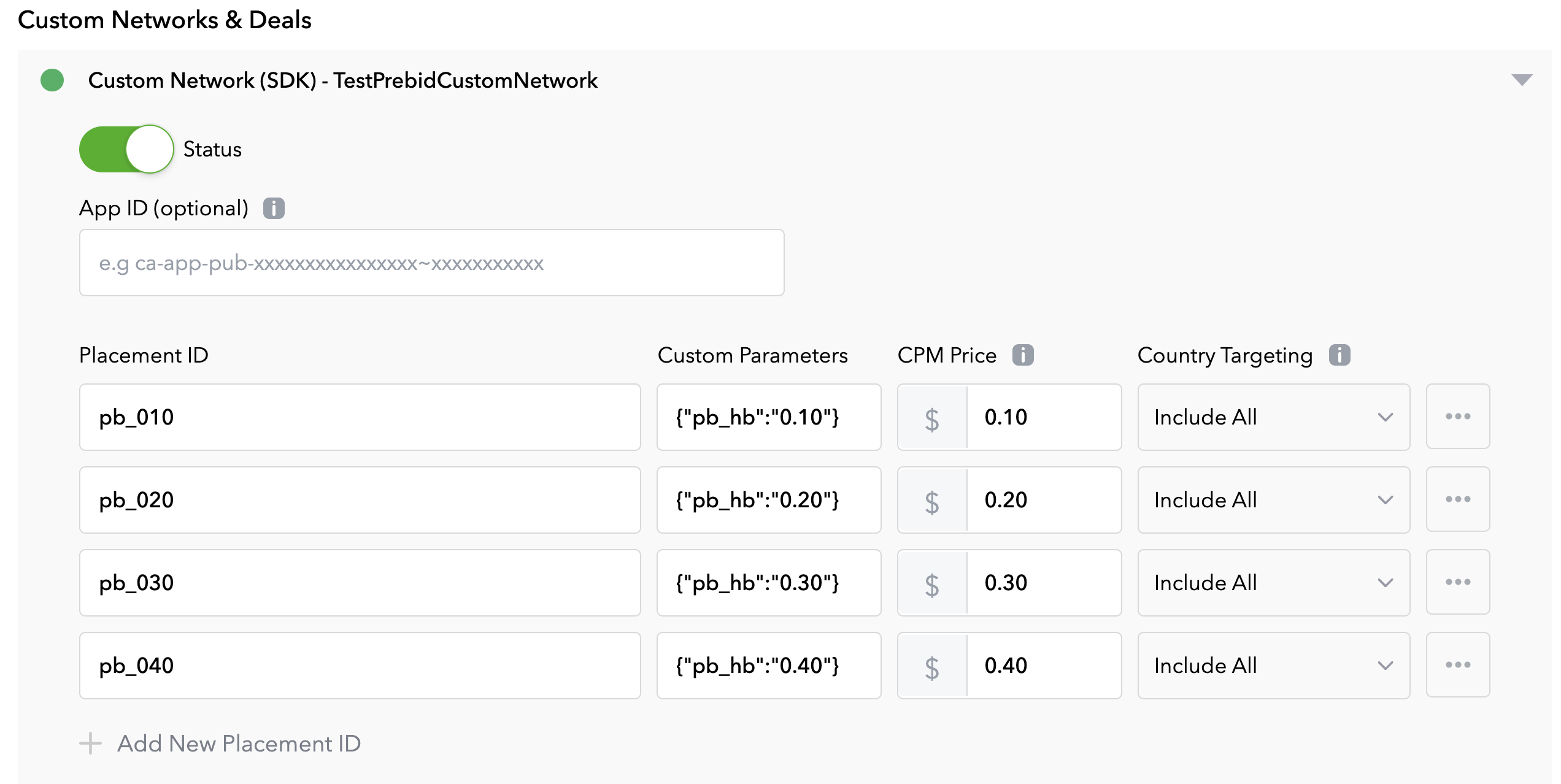
Task: Open Country Targeting dropdown for pb_010
Action: 1273,417
